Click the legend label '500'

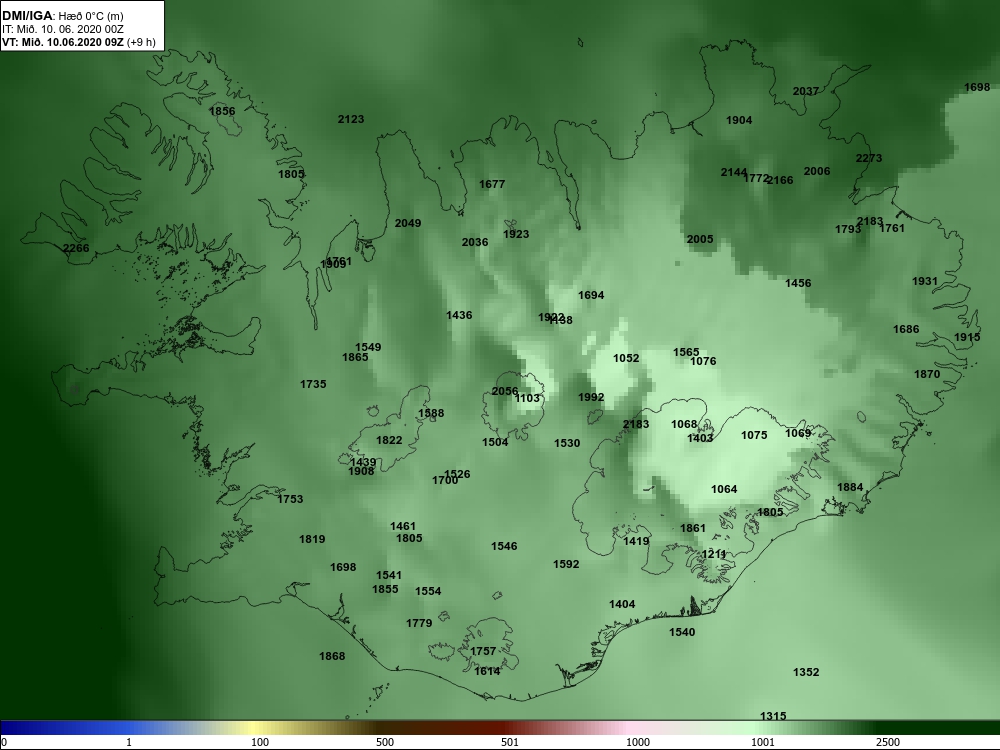[x=385, y=742]
